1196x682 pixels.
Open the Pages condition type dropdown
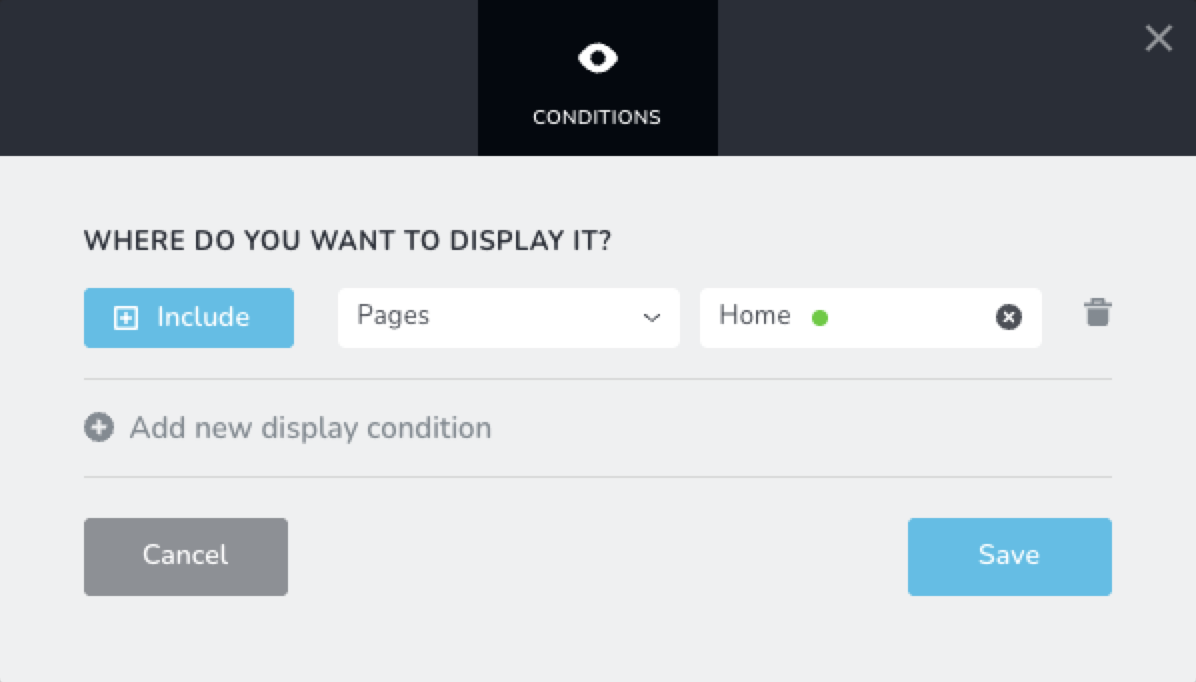pyautogui.click(x=508, y=318)
